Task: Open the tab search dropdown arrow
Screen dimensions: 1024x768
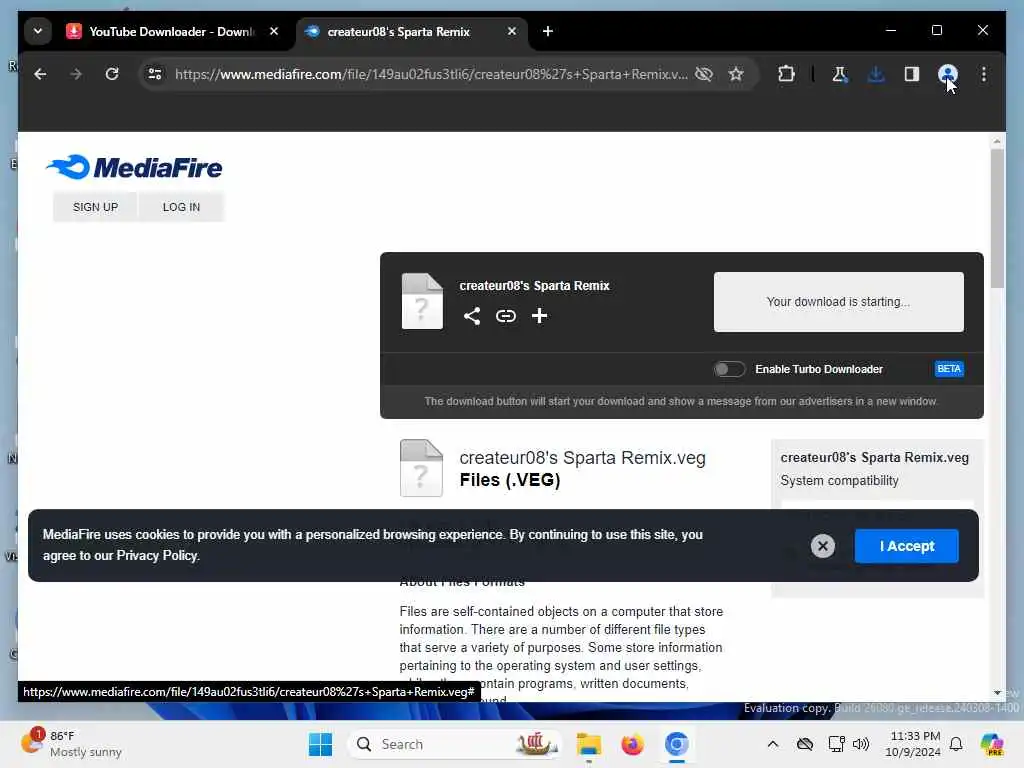Action: tap(38, 31)
